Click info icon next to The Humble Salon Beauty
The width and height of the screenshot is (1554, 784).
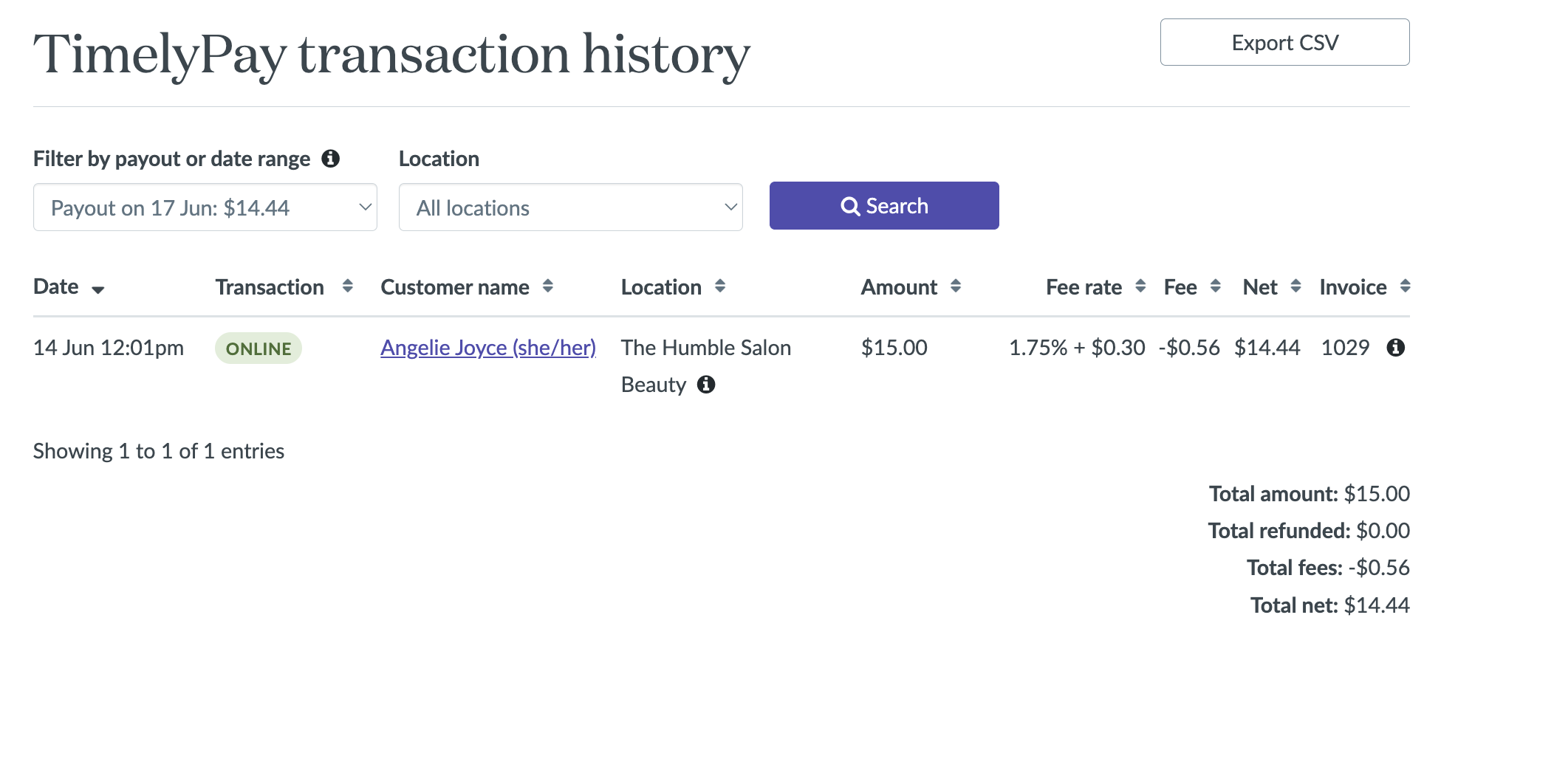(706, 385)
